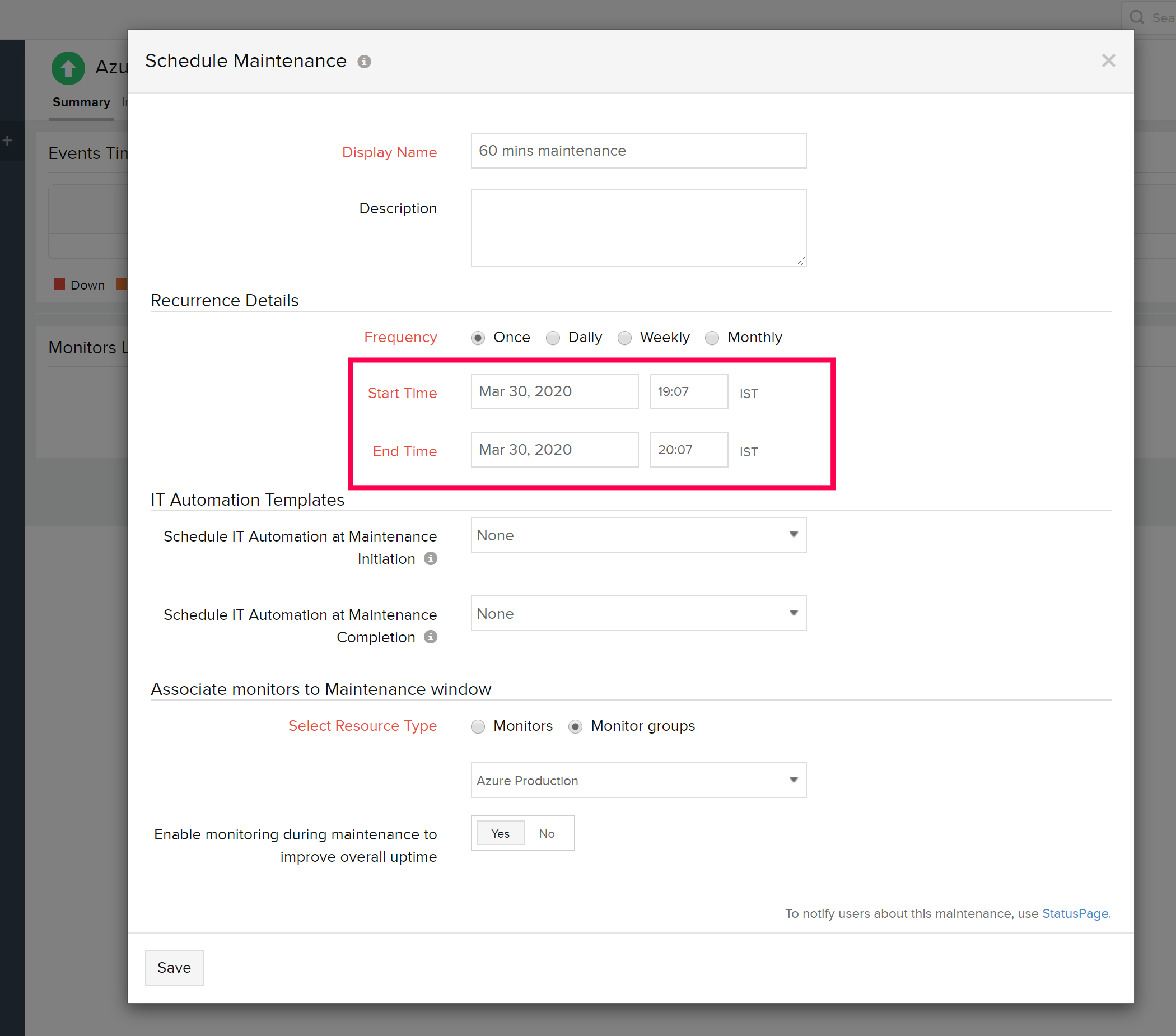Click the red Down legend swatch
The height and width of the screenshot is (1036, 1176).
click(59, 284)
